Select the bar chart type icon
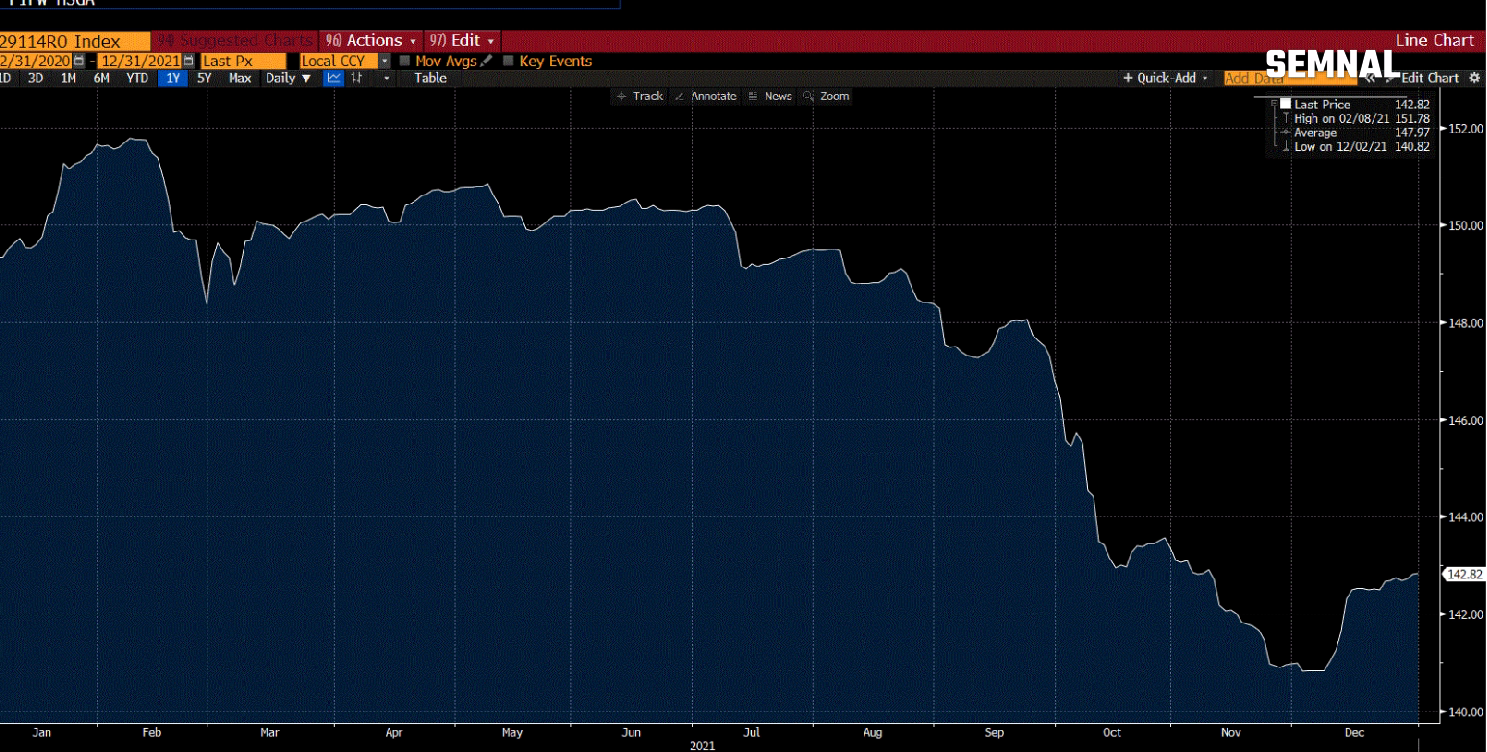The image size is (1487, 752). coord(357,78)
